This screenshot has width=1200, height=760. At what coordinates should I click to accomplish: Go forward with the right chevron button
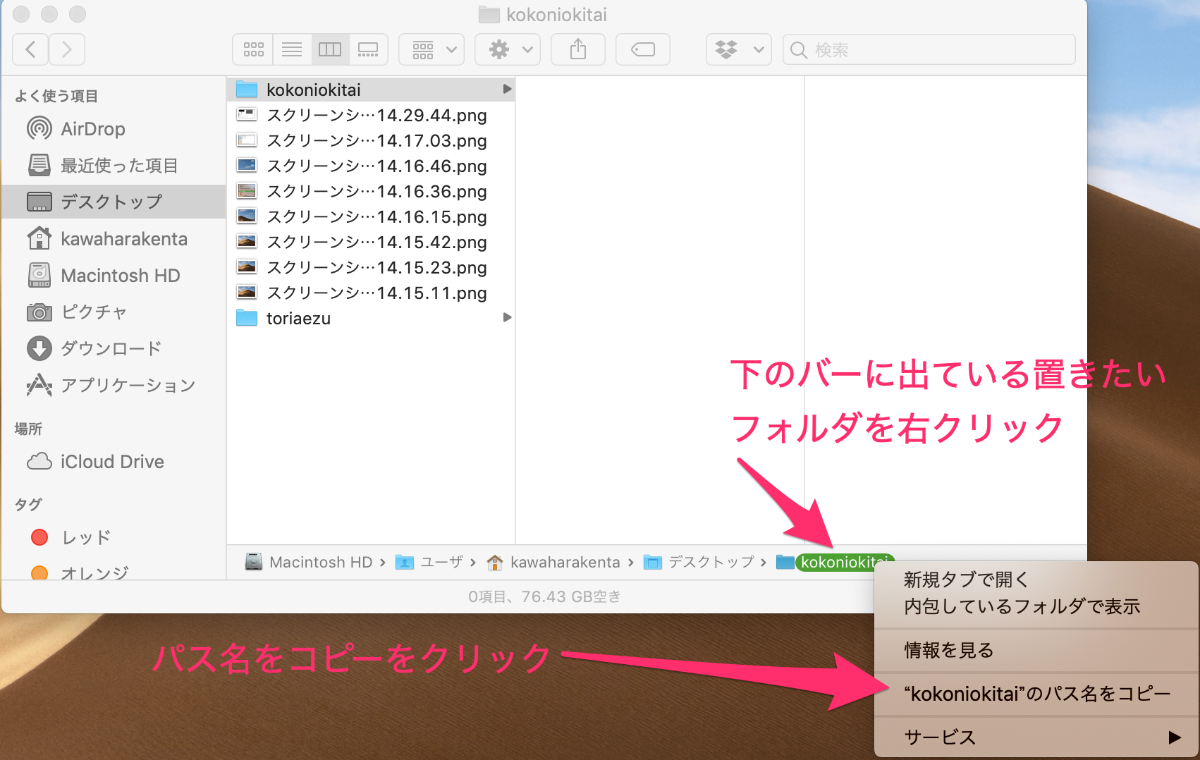point(67,49)
